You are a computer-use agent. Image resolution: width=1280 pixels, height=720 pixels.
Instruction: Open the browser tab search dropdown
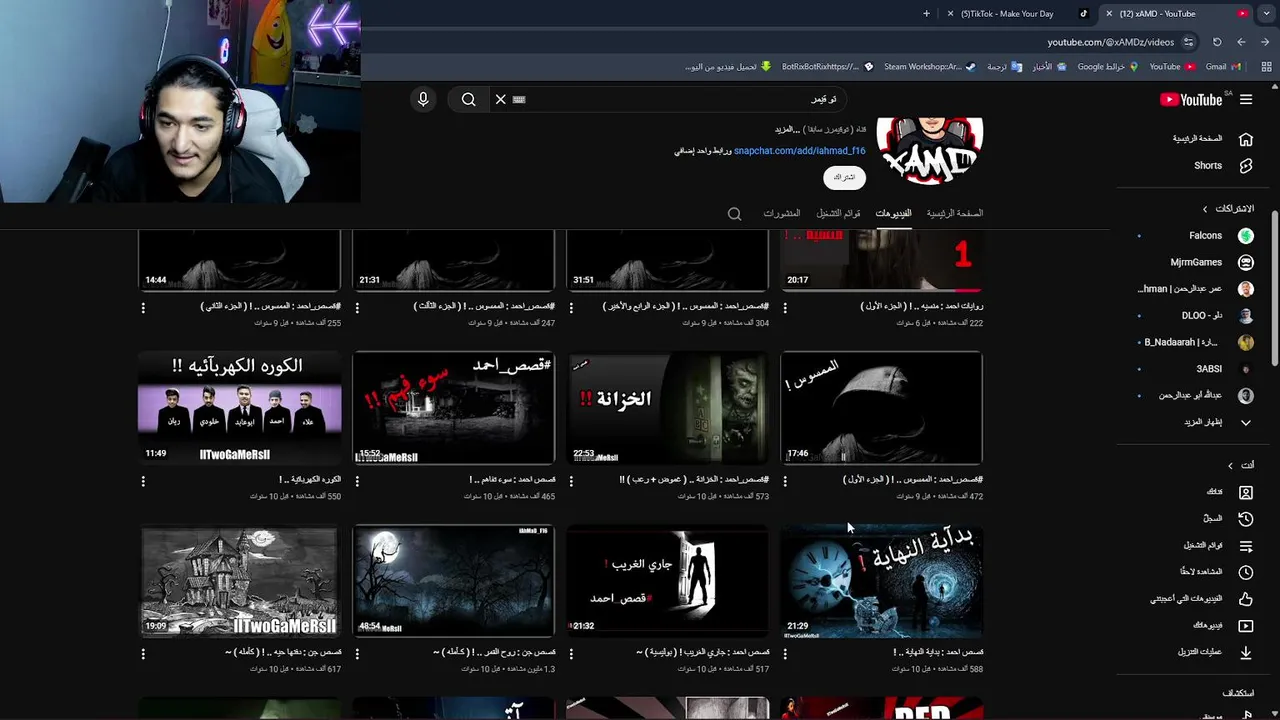tap(1266, 14)
